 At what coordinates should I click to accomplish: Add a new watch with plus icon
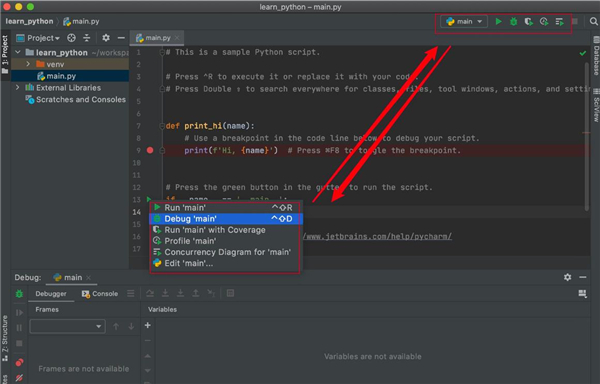(148, 325)
